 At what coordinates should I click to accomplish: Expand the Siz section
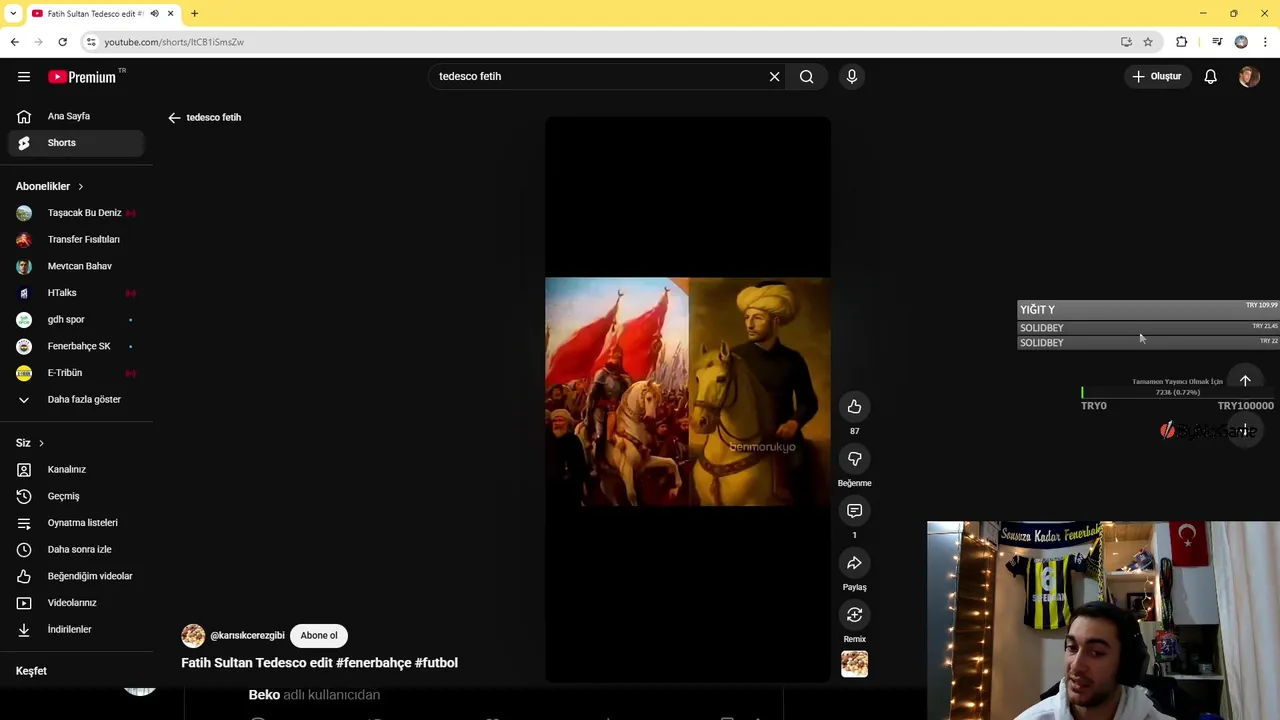point(30,443)
